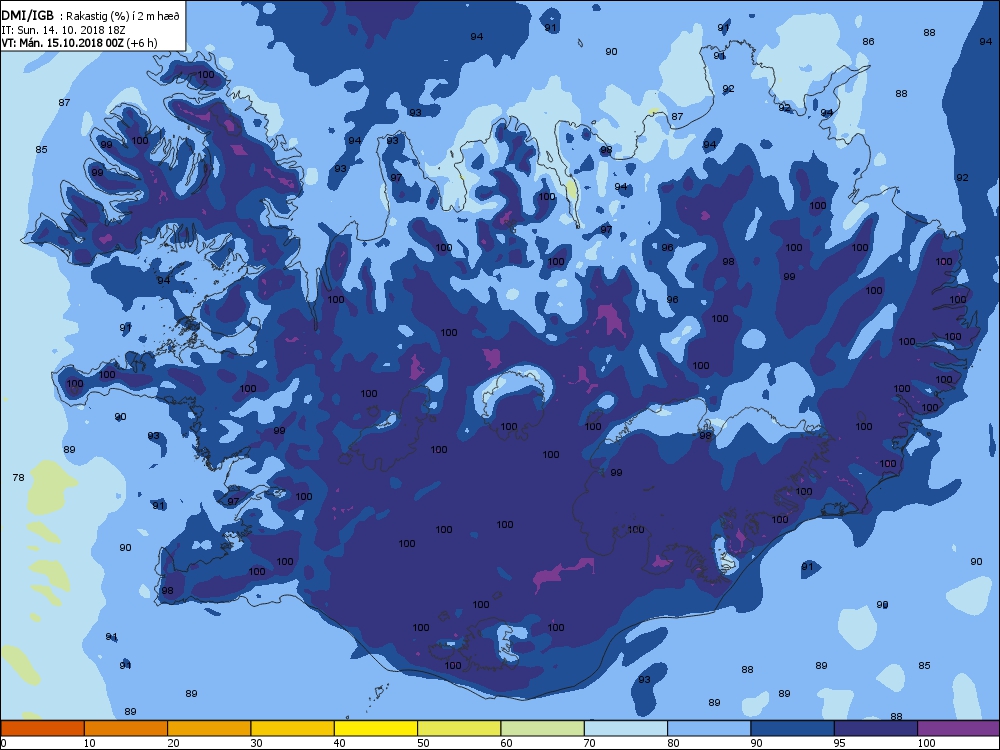Pick the purple 100+ legend swatch
Viewport: 1000px width, 750px height.
[x=959, y=728]
